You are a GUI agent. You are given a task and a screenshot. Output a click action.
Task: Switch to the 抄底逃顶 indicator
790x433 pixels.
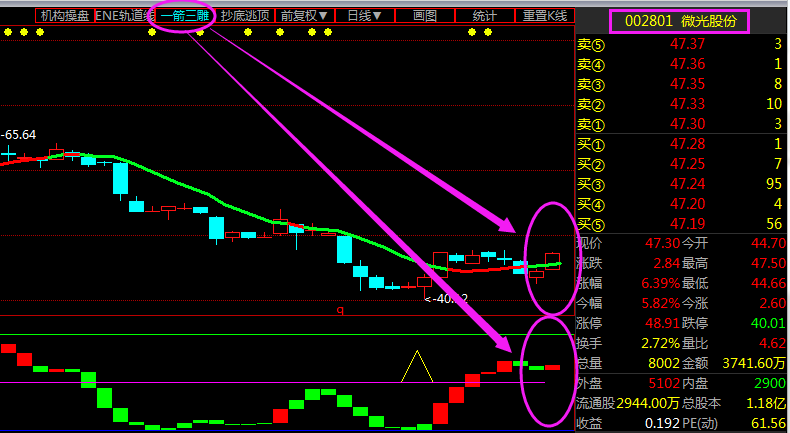[244, 16]
